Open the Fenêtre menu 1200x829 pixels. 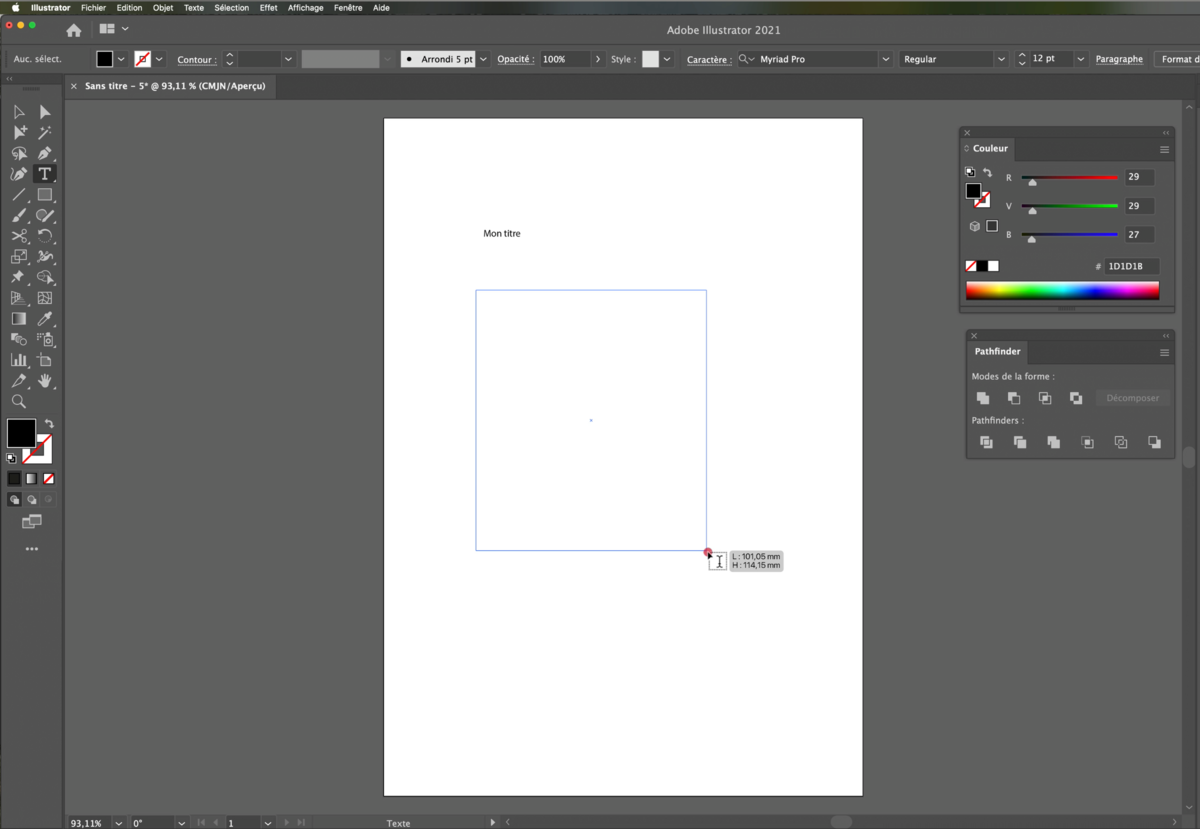[x=348, y=8]
